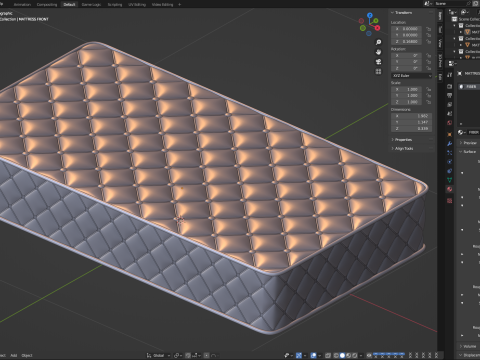Open the Object properties tab icon
480x360 pixels.
click(x=450, y=134)
